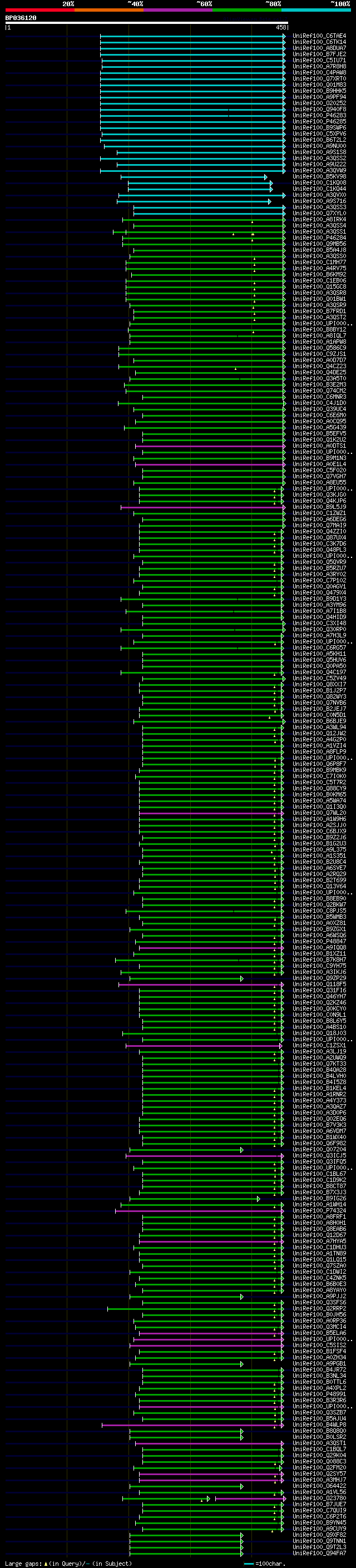Screen dimensions: 356x1568
Task: Open the UniRef100_C6TAE4 hit label
Action: tap(319, 36)
